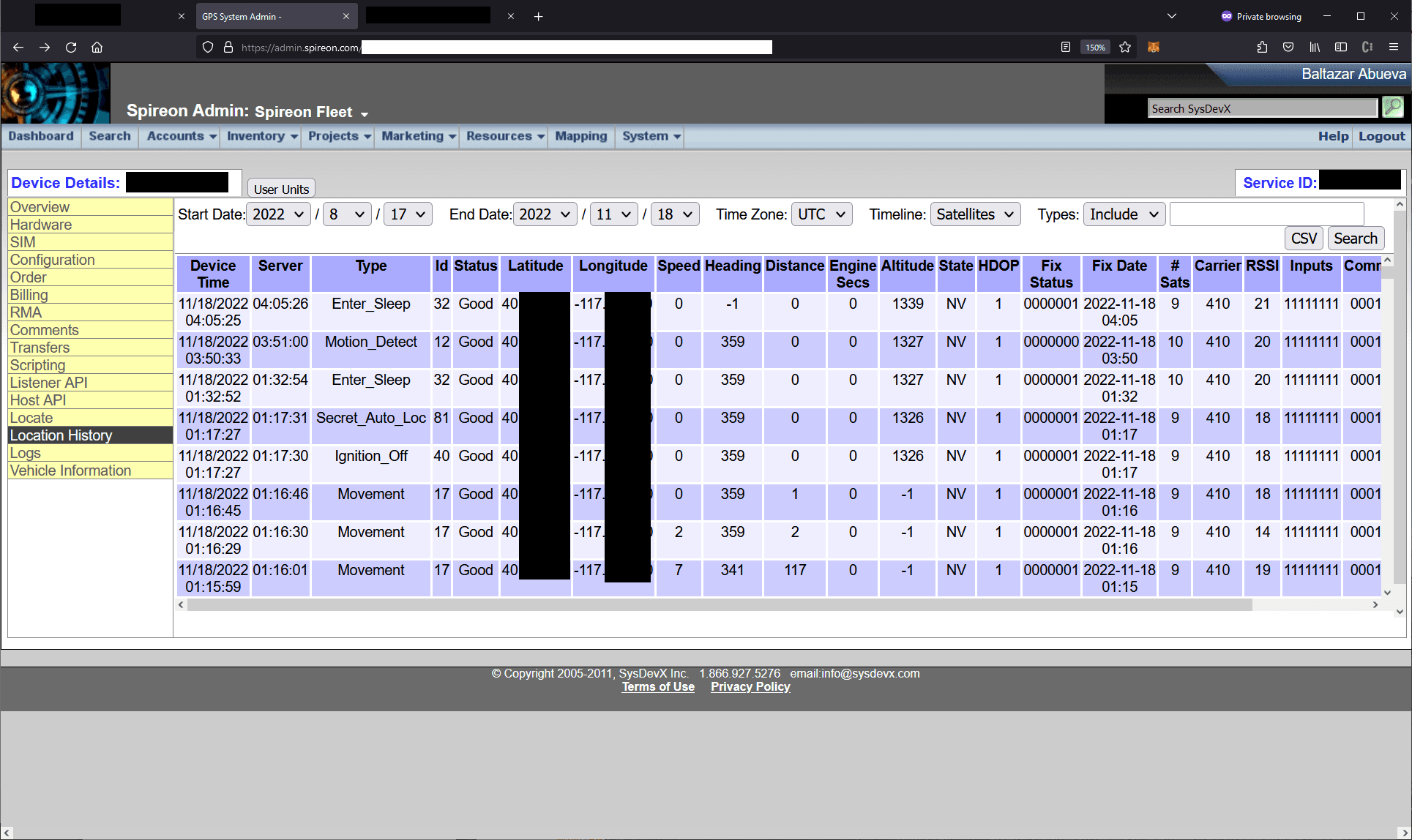
Task: Open the Mapping menu item
Action: (x=580, y=136)
